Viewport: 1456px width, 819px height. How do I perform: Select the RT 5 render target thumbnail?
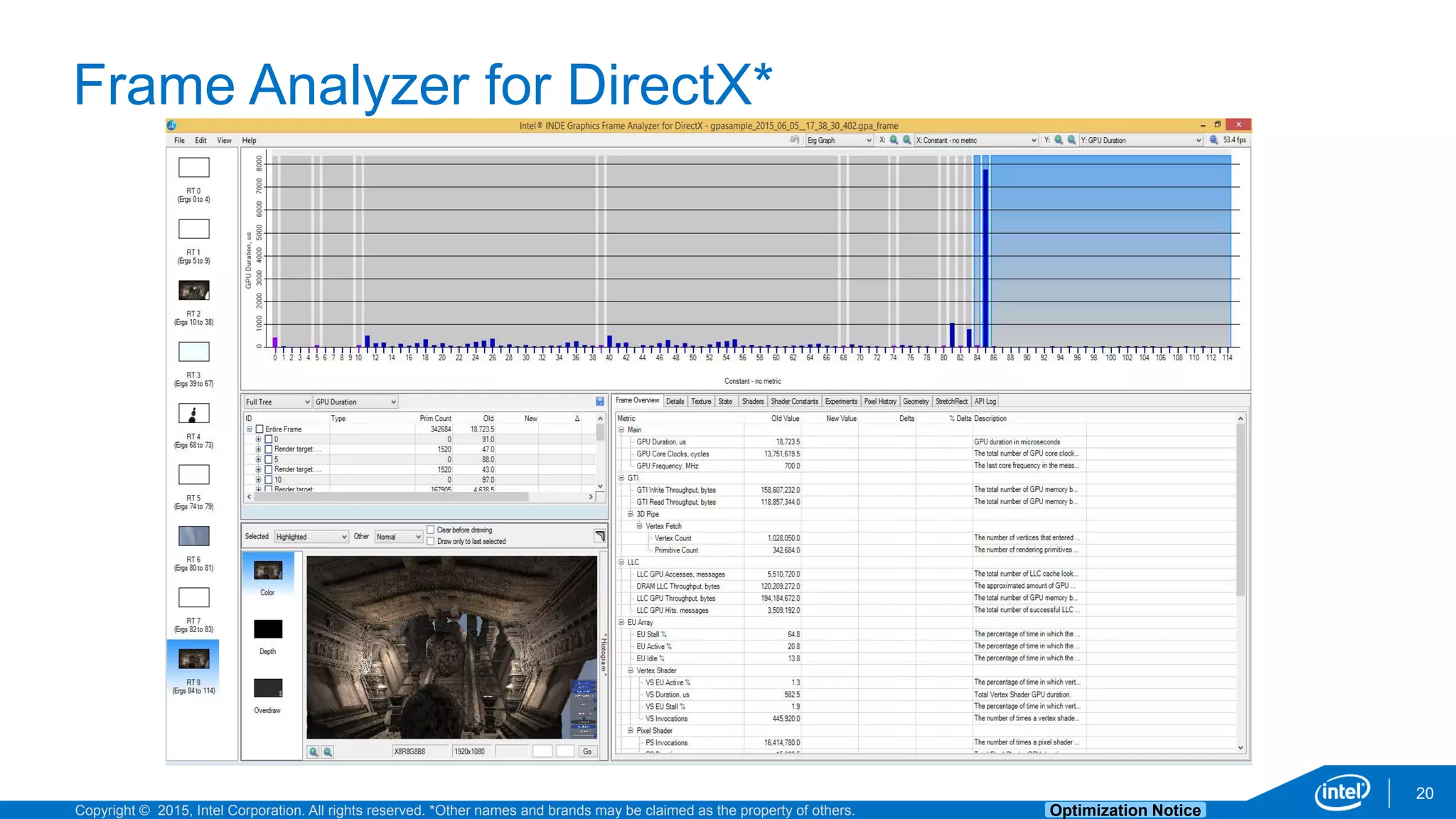pos(193,474)
